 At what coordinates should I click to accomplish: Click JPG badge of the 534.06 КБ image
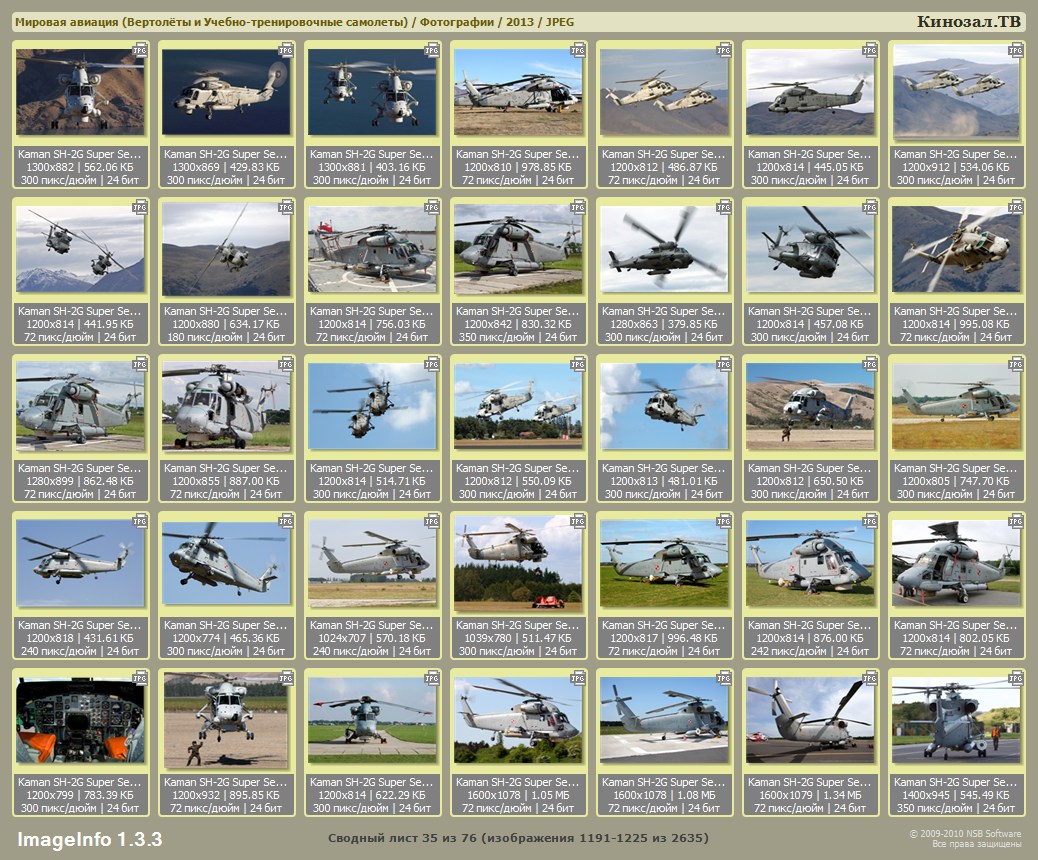(1014, 49)
